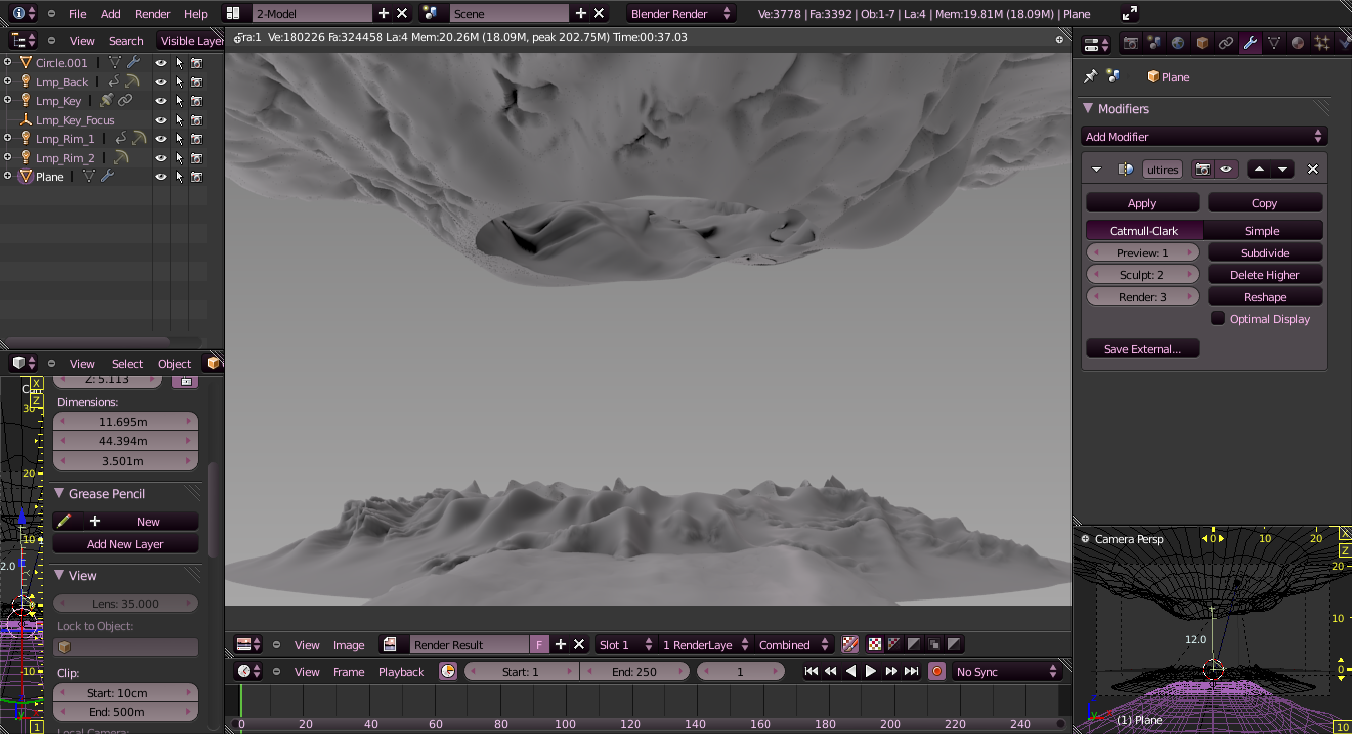Expand the Circle.001 outliner item

click(x=8, y=62)
